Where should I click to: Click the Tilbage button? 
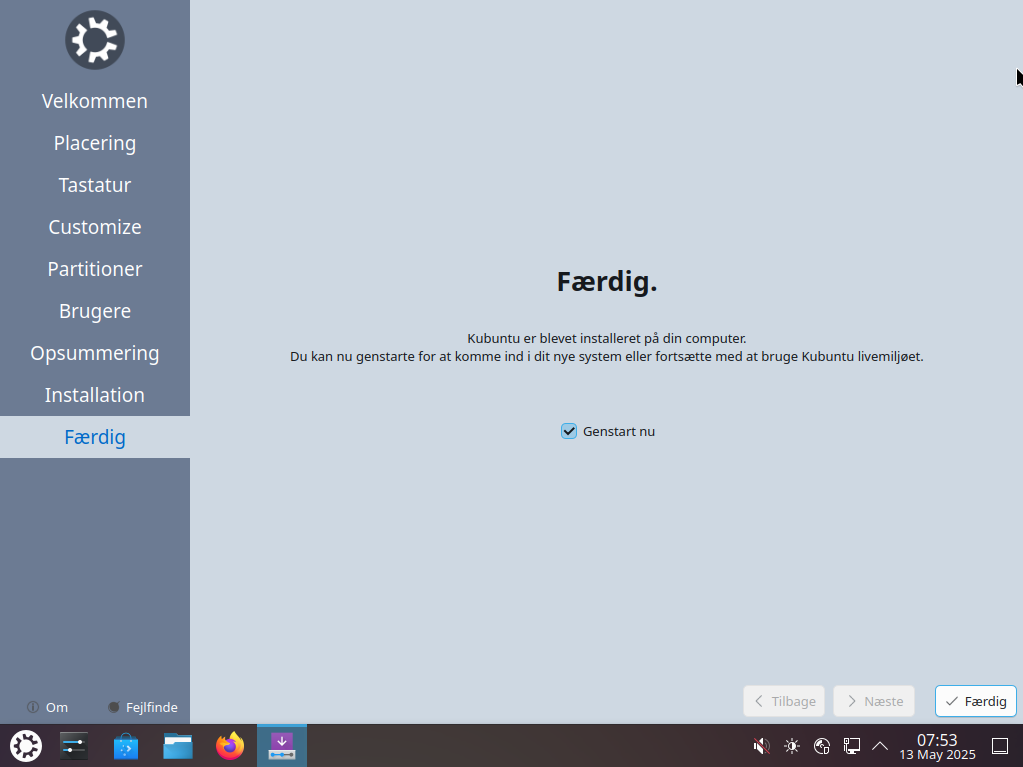[x=784, y=701]
